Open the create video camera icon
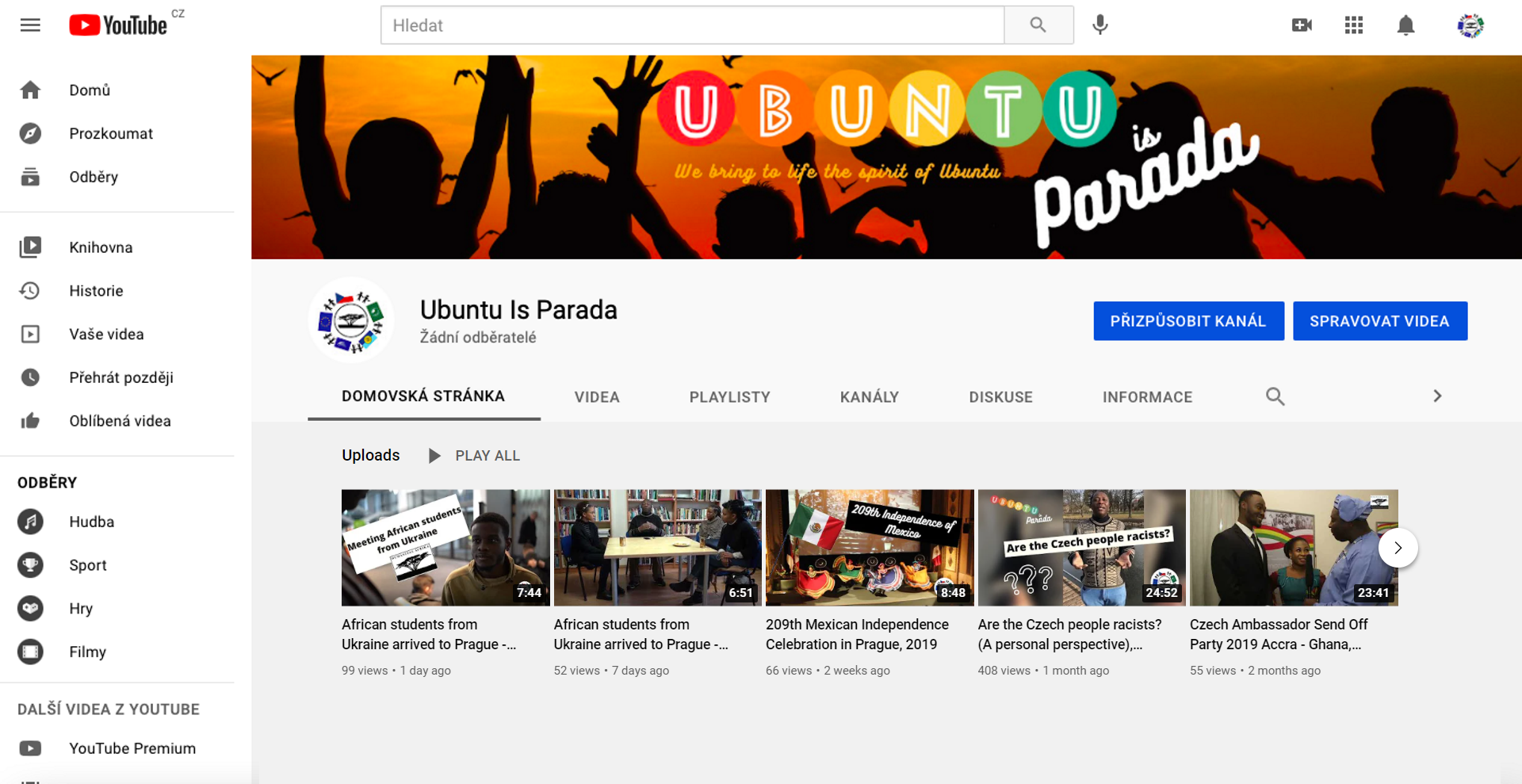Viewport: 1522px width, 784px height. pos(1302,25)
